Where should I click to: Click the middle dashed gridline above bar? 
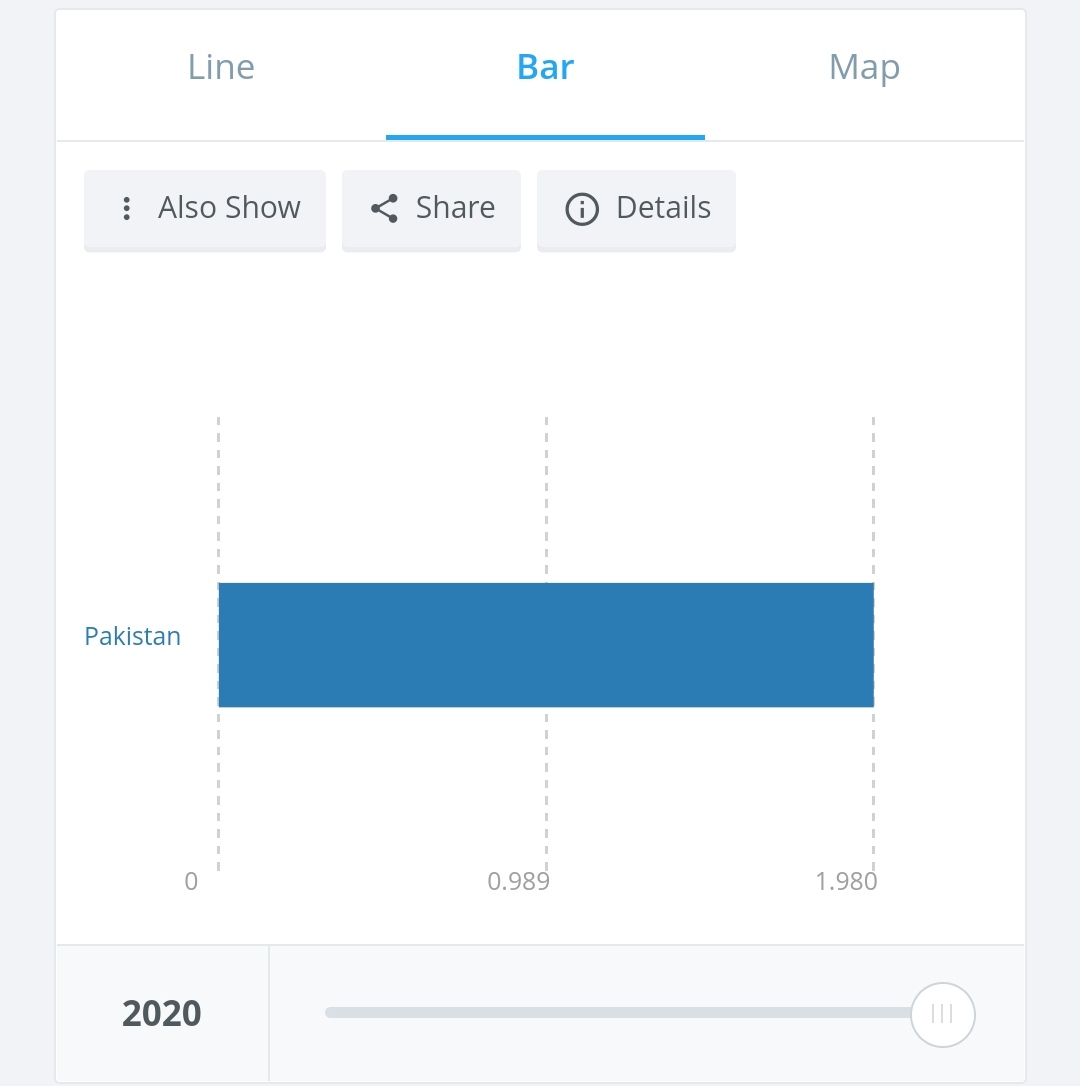coord(547,499)
